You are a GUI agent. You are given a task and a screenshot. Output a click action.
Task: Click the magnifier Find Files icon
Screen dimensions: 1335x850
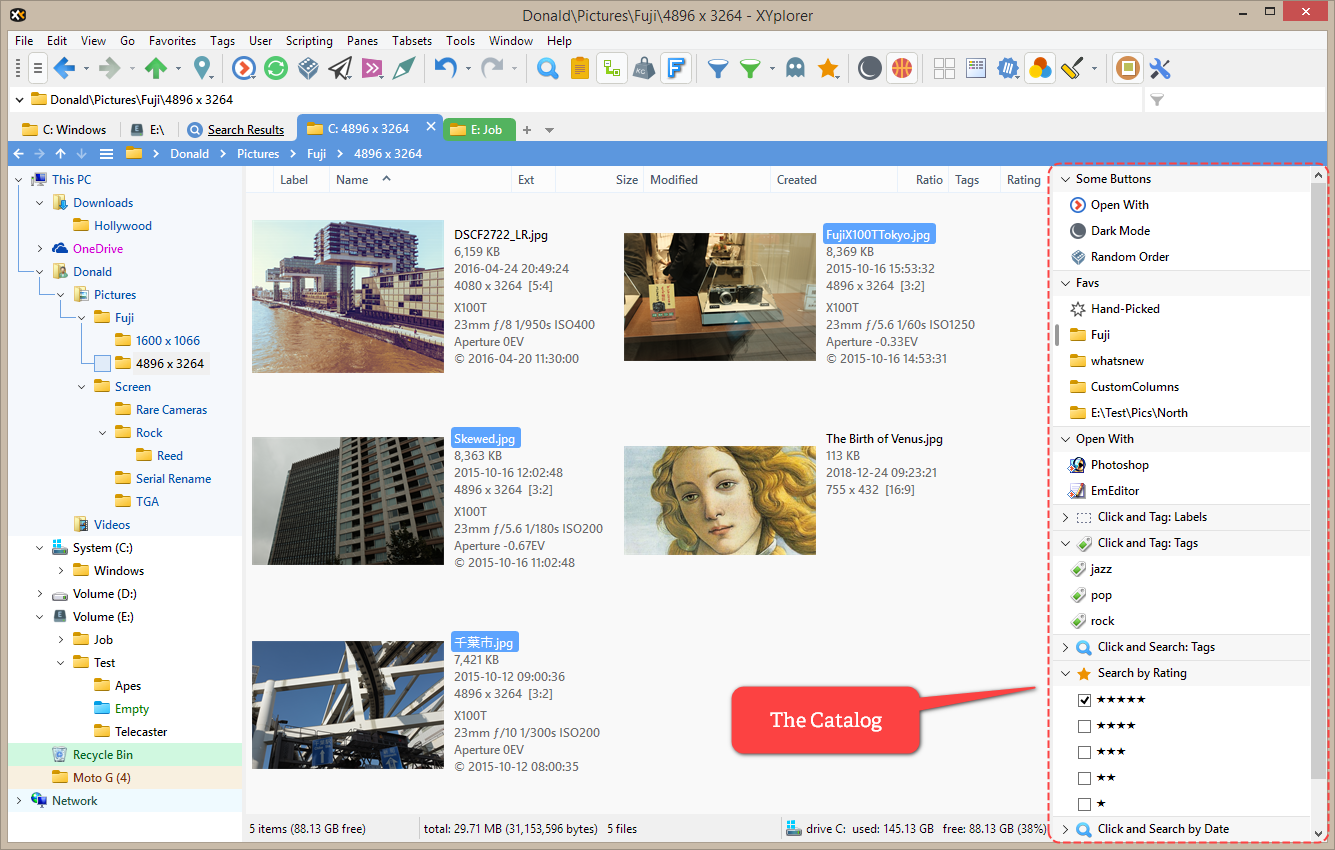tap(547, 69)
